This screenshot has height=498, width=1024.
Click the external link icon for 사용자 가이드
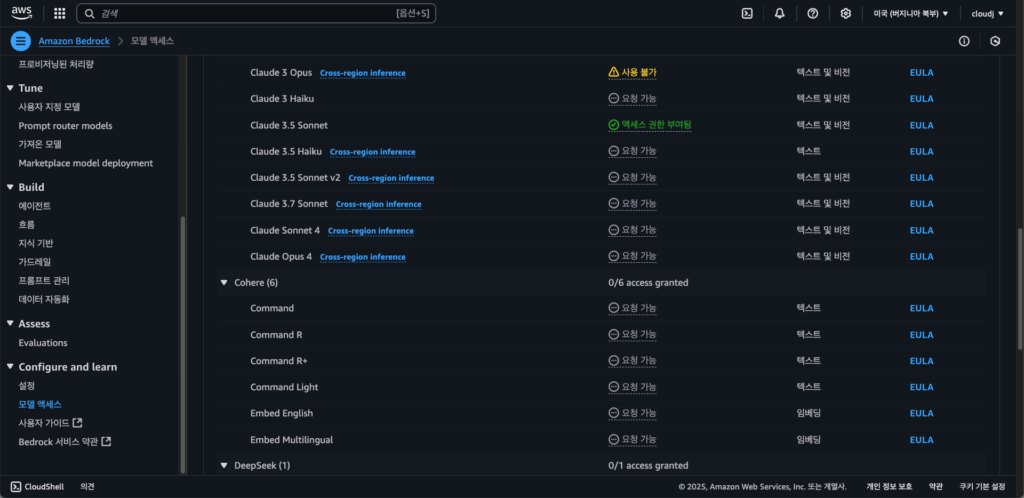tap(77, 423)
